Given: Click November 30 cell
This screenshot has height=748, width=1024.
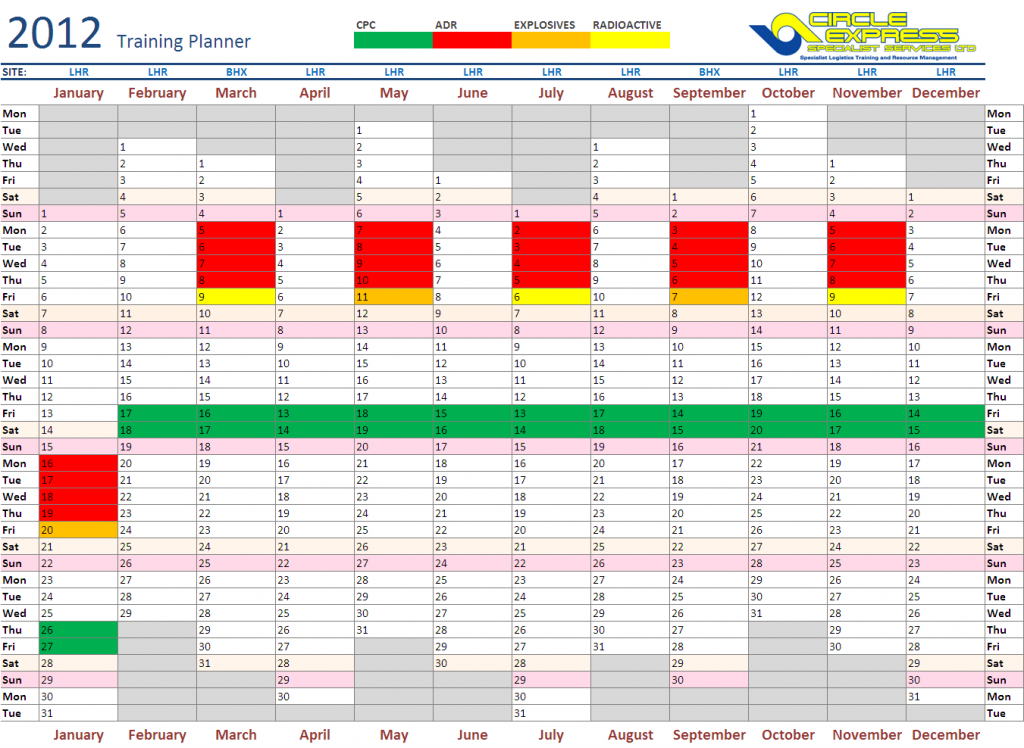Looking at the screenshot, I should (867, 647).
